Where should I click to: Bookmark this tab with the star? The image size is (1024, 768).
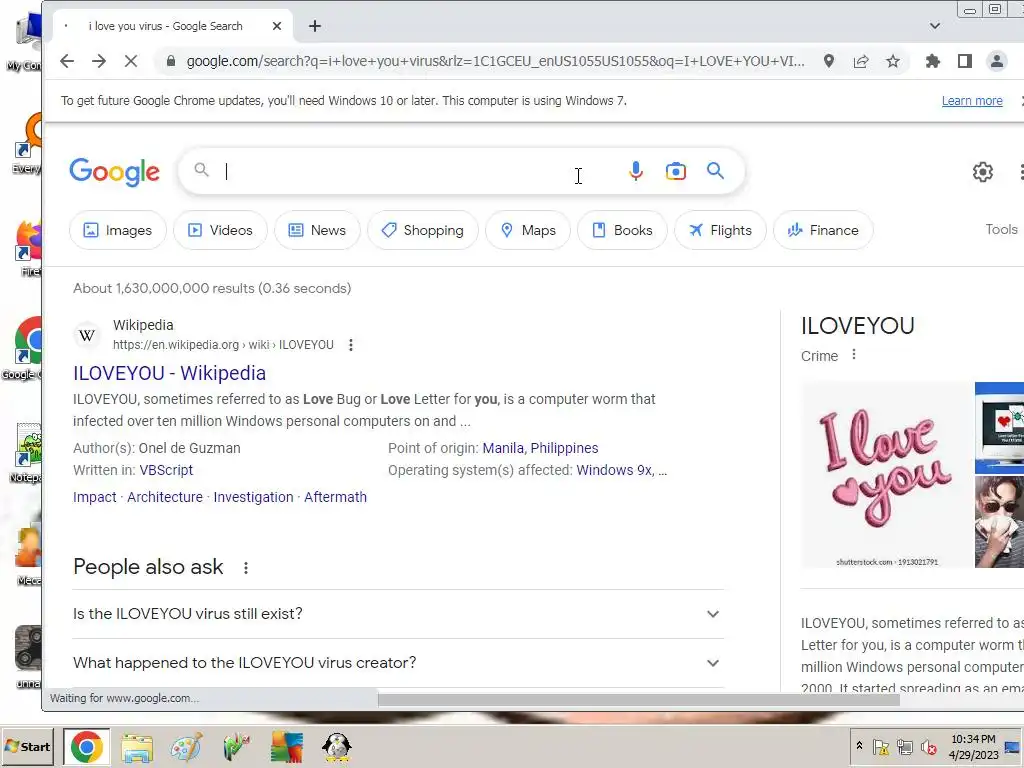pos(893,61)
